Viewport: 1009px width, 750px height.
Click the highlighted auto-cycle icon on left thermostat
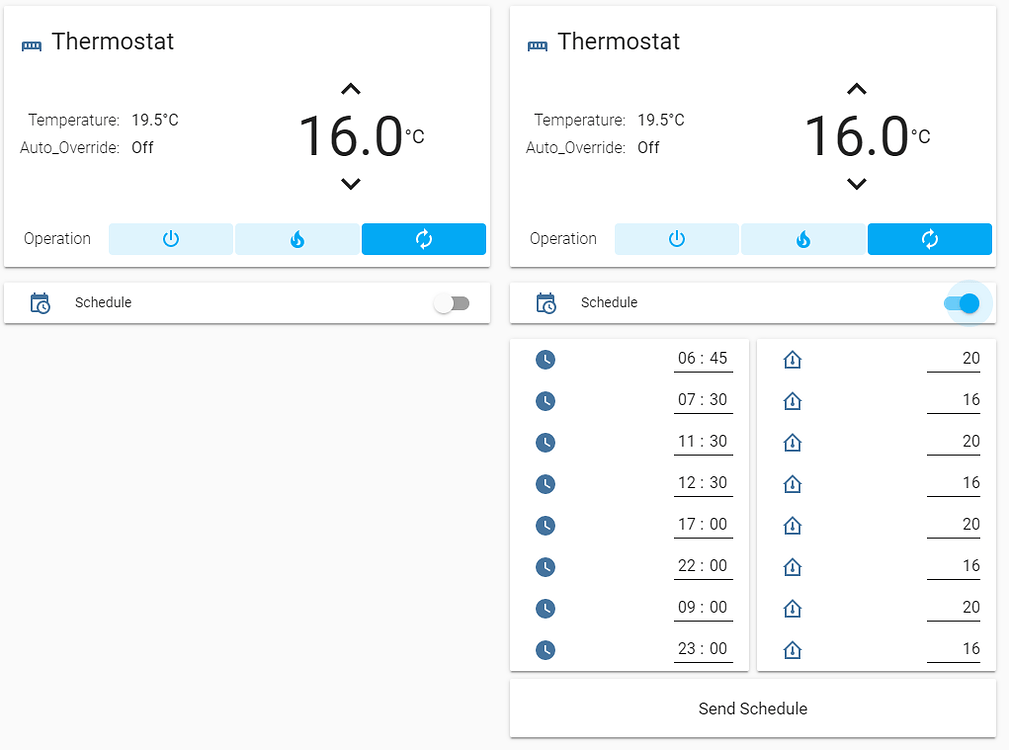(x=423, y=239)
